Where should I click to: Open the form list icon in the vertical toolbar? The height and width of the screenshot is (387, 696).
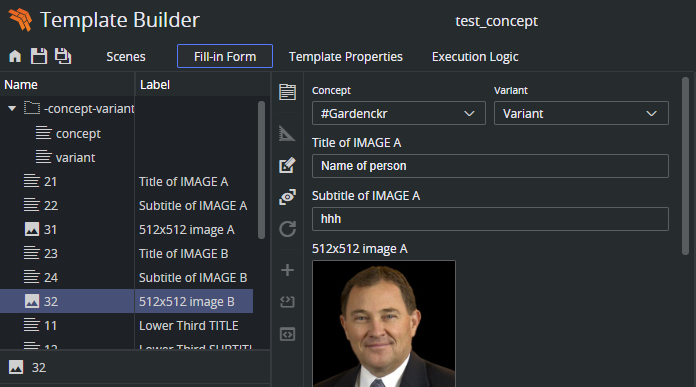(x=287, y=92)
